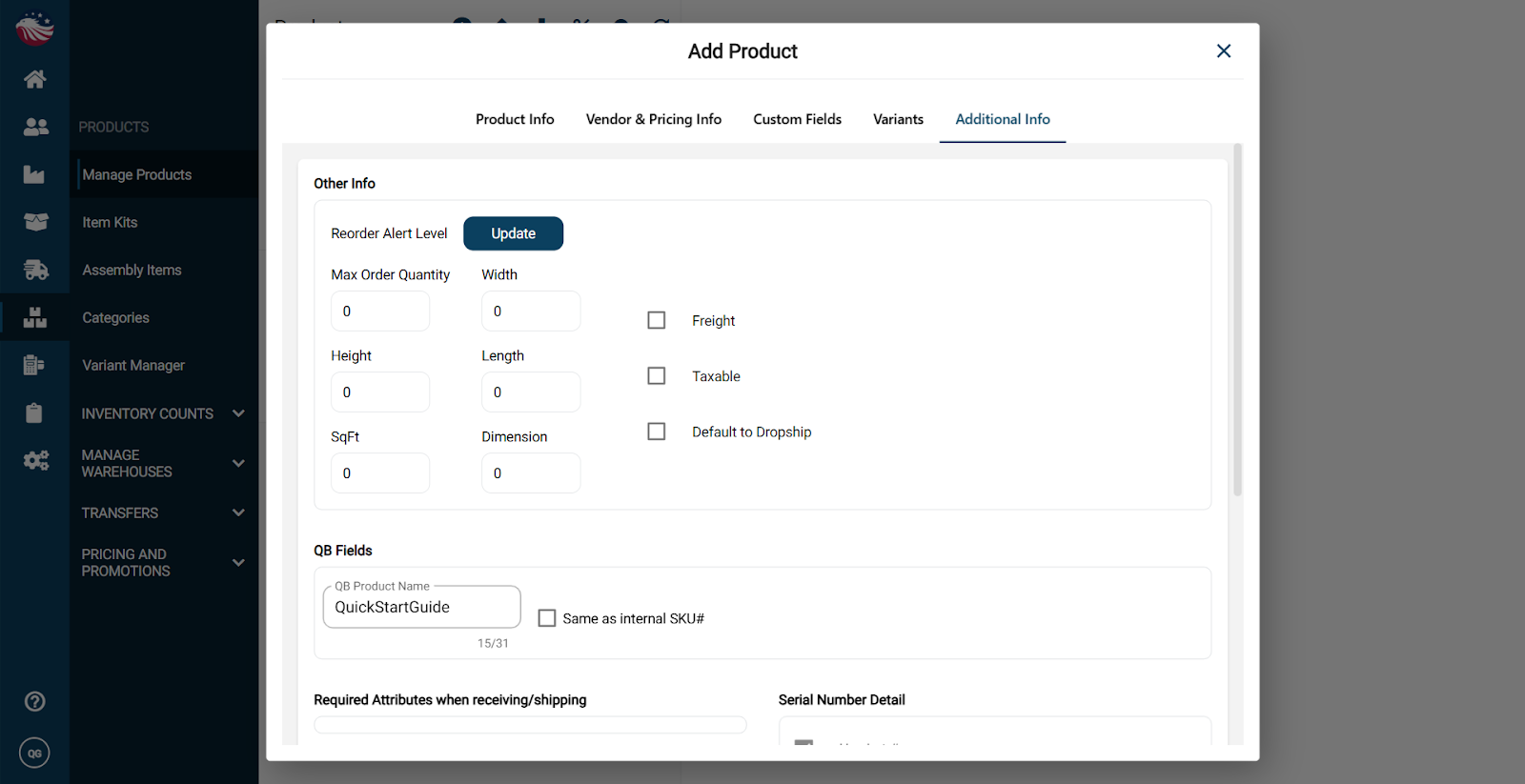1525x784 pixels.
Task: Toggle Default to Dropship checkbox
Action: tap(657, 432)
